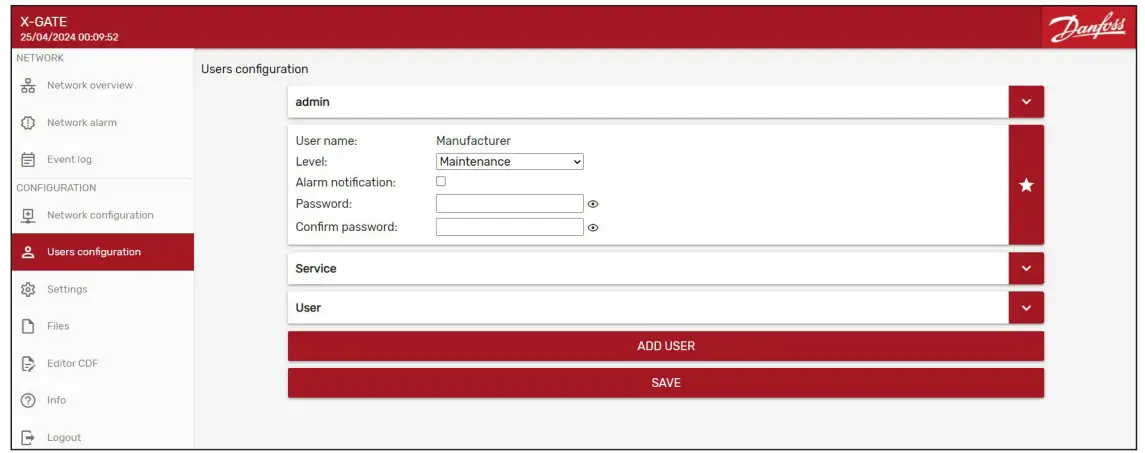Screen dimensions: 1145x453
Task: Click the Logout exit icon
Action: (28, 438)
